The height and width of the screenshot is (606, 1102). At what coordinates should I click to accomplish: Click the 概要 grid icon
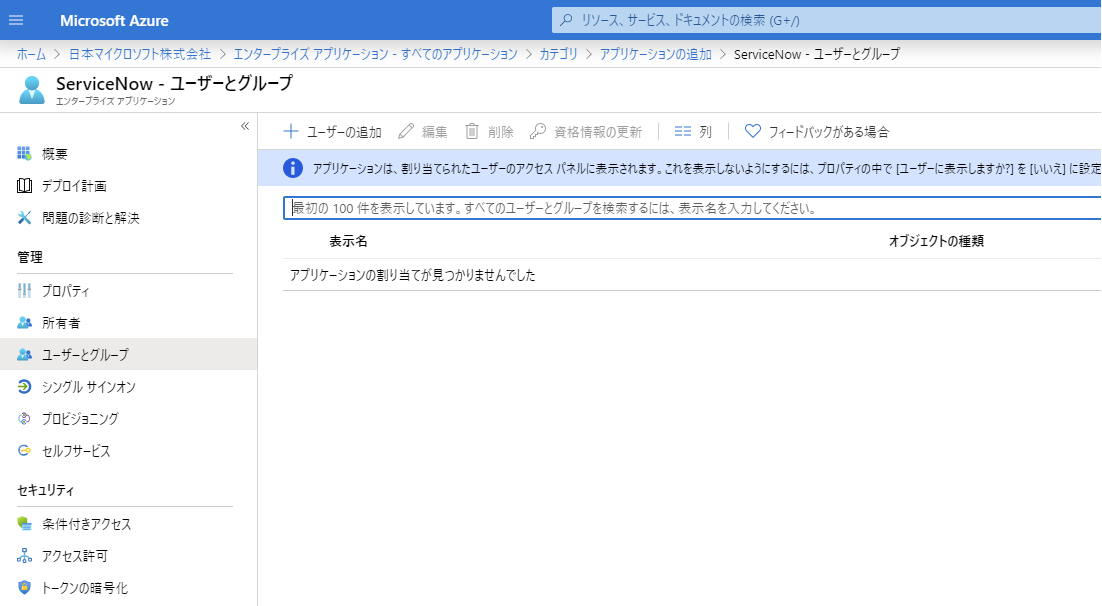pos(25,153)
